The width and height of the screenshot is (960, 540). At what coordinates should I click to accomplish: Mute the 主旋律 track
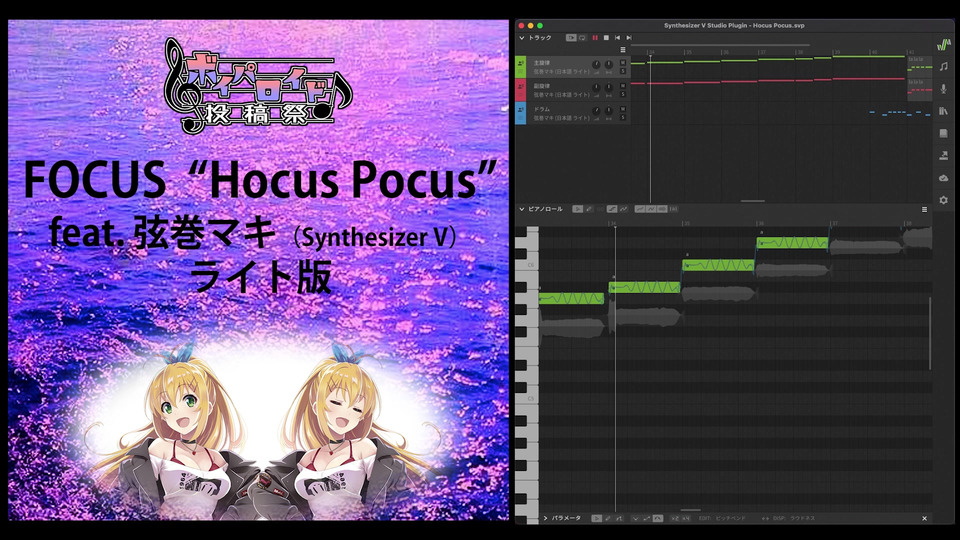pyautogui.click(x=623, y=63)
